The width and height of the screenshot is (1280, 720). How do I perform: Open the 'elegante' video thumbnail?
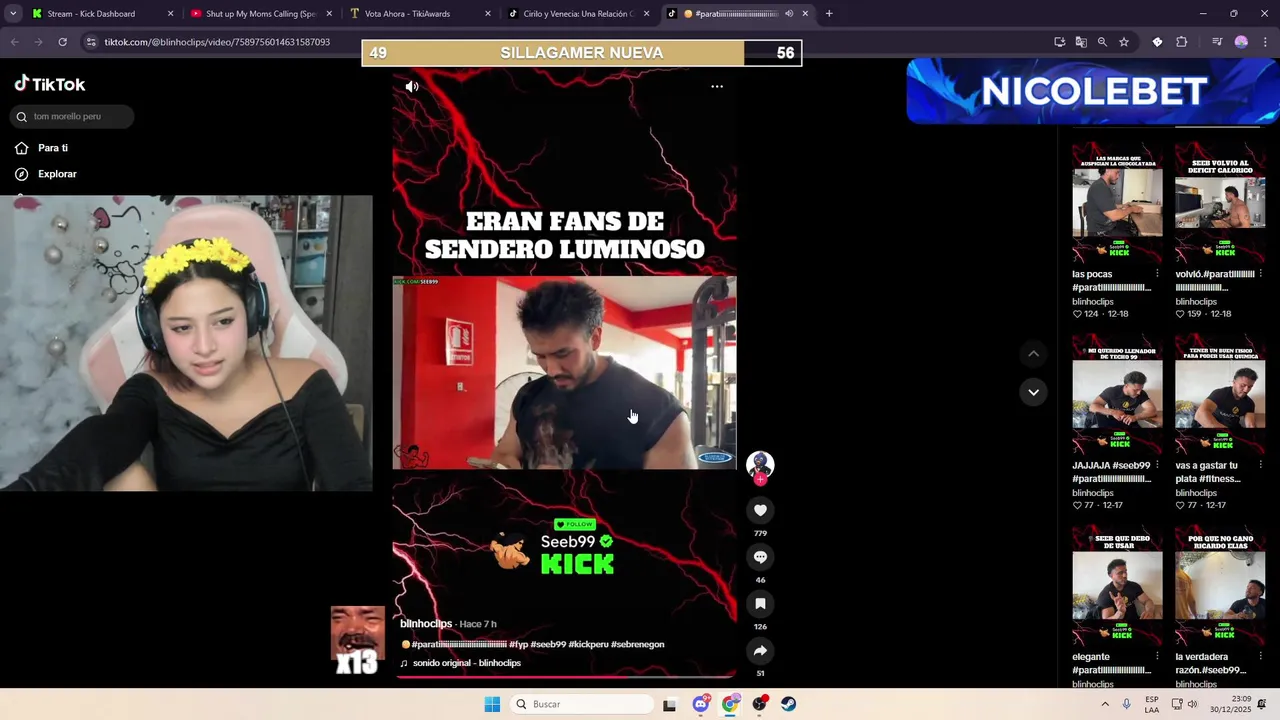(x=1117, y=586)
